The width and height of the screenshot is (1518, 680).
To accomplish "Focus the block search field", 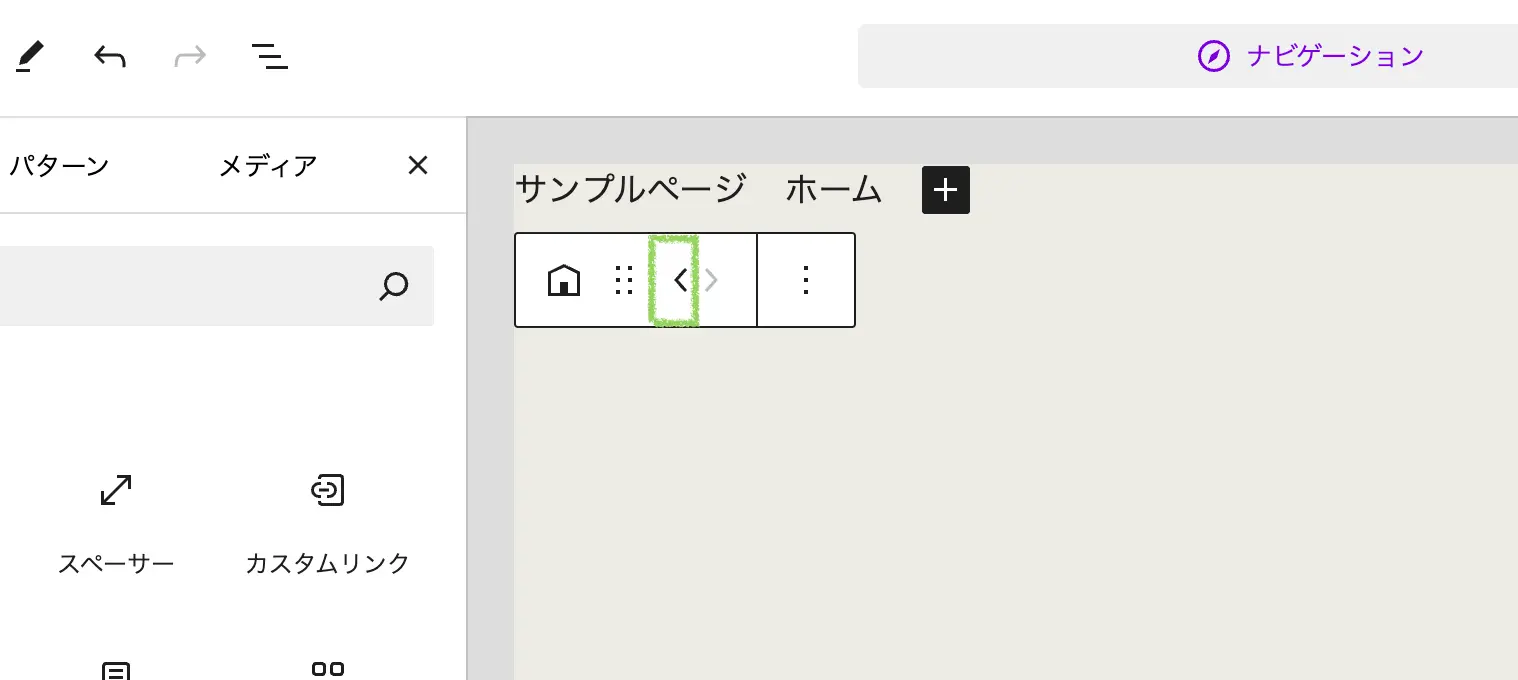I will click(180, 286).
